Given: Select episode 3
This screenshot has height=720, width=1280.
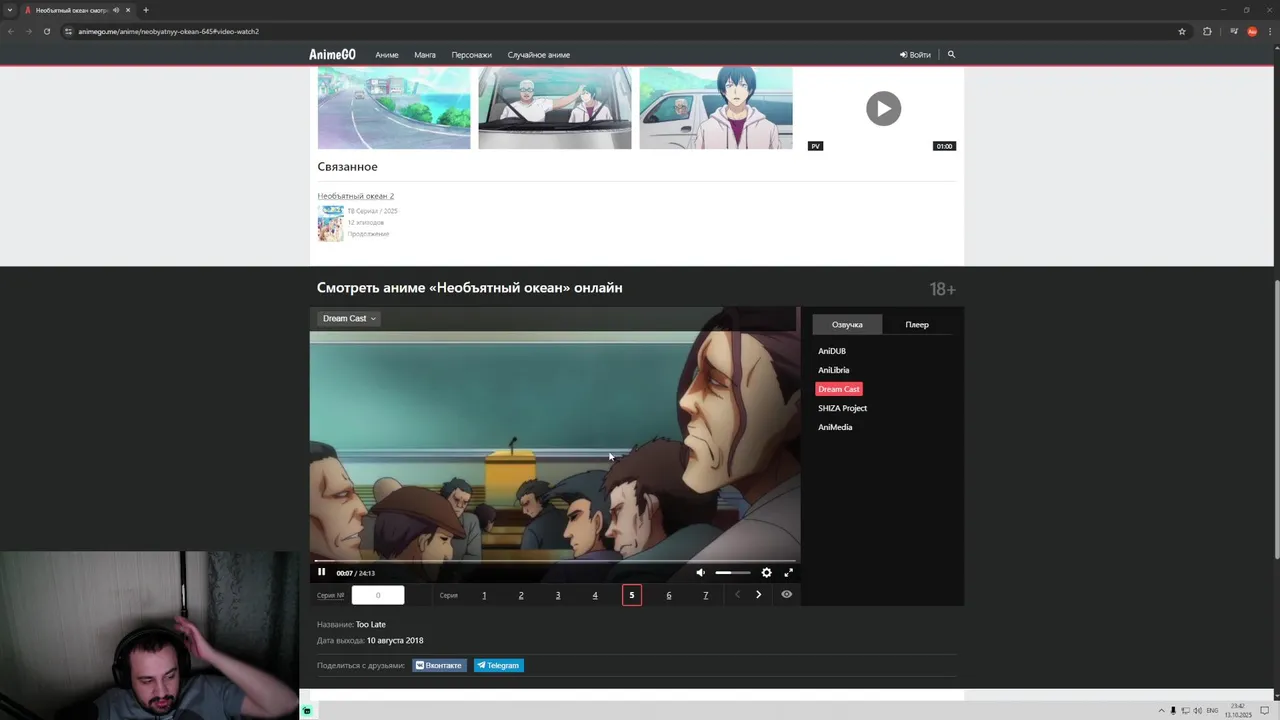Looking at the screenshot, I should click(x=558, y=595).
